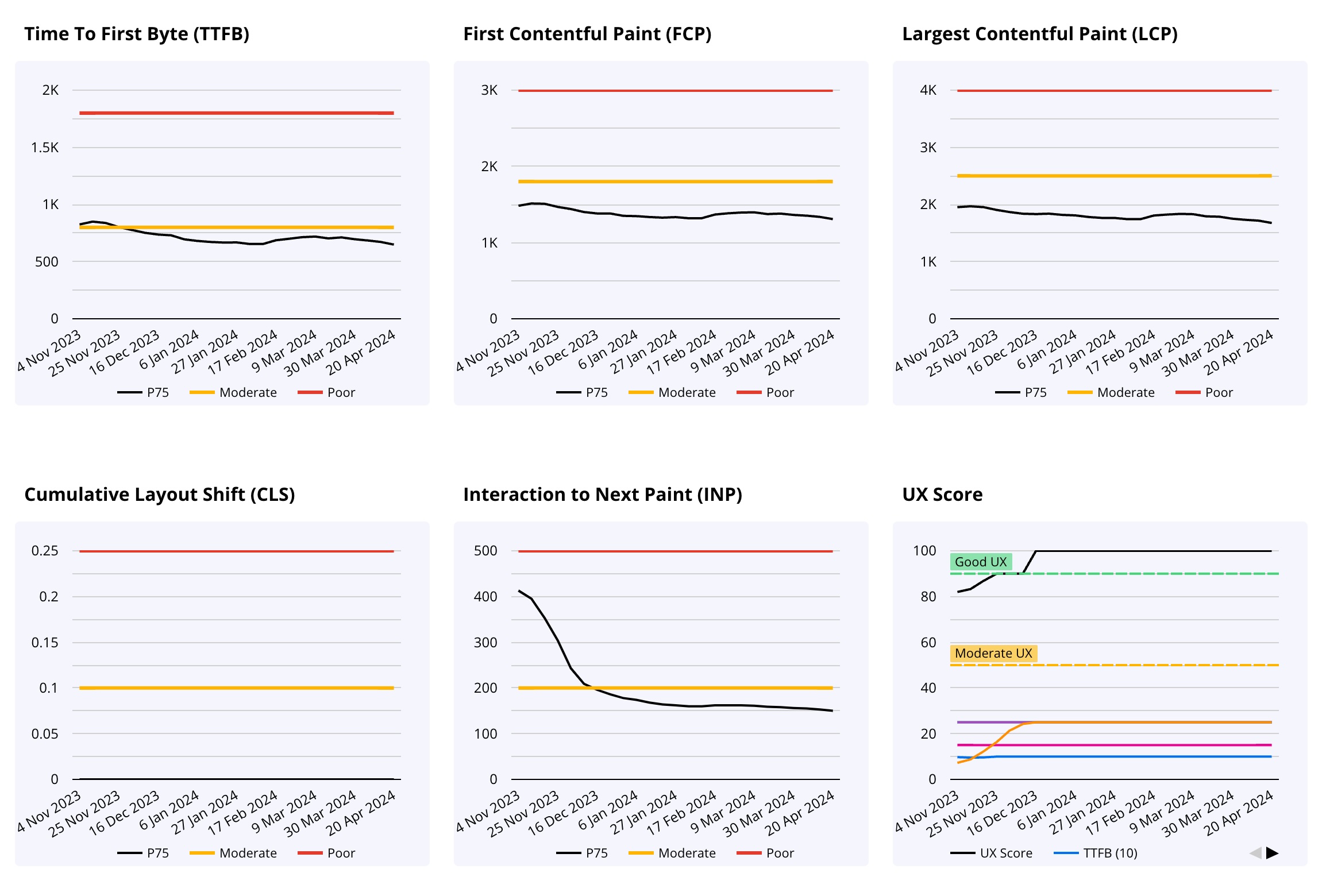Click the Good UX label in the UX Score chart
The width and height of the screenshot is (1326, 896).
(981, 562)
